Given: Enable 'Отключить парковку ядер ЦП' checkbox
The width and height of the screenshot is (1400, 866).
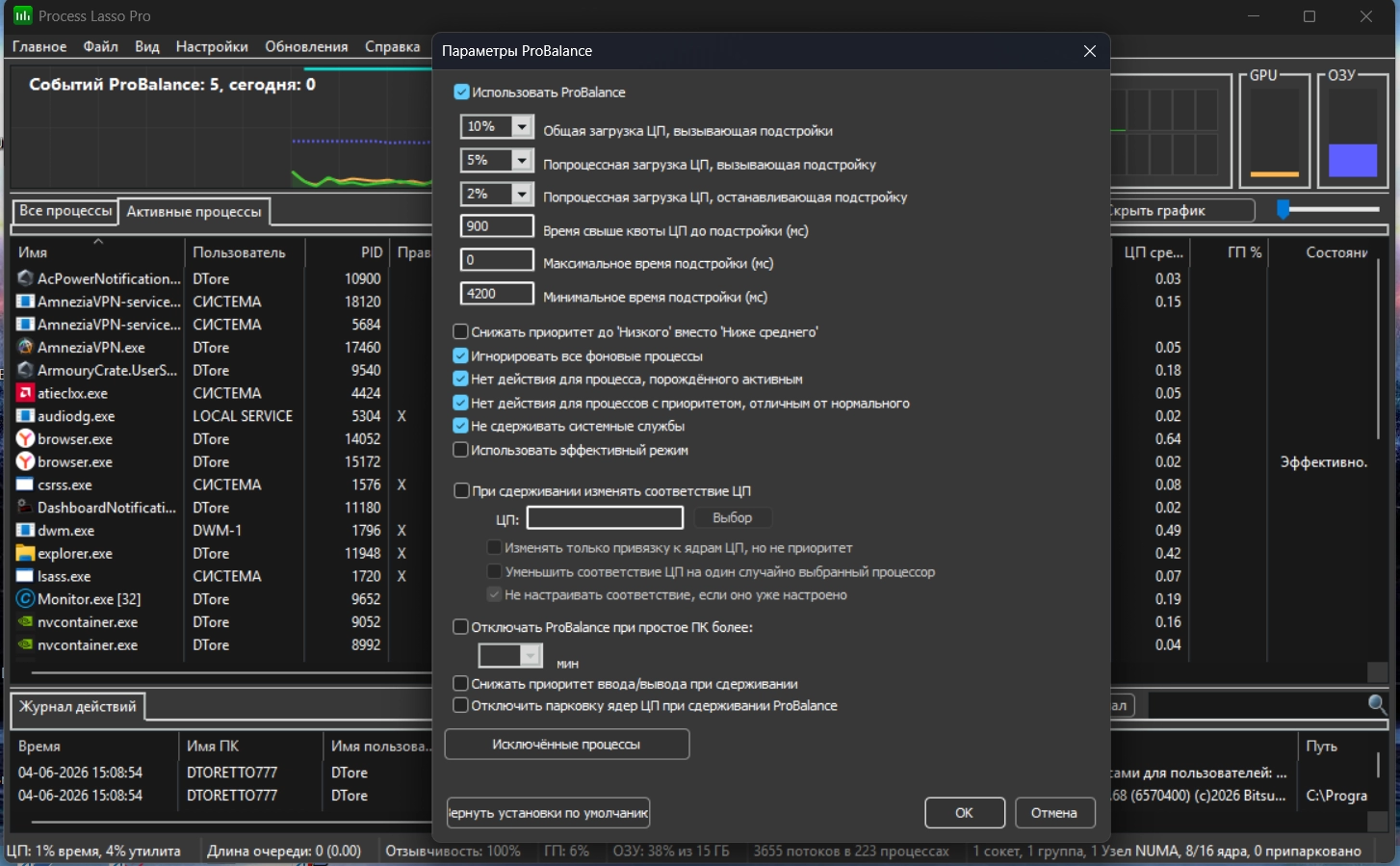Looking at the screenshot, I should coord(461,706).
